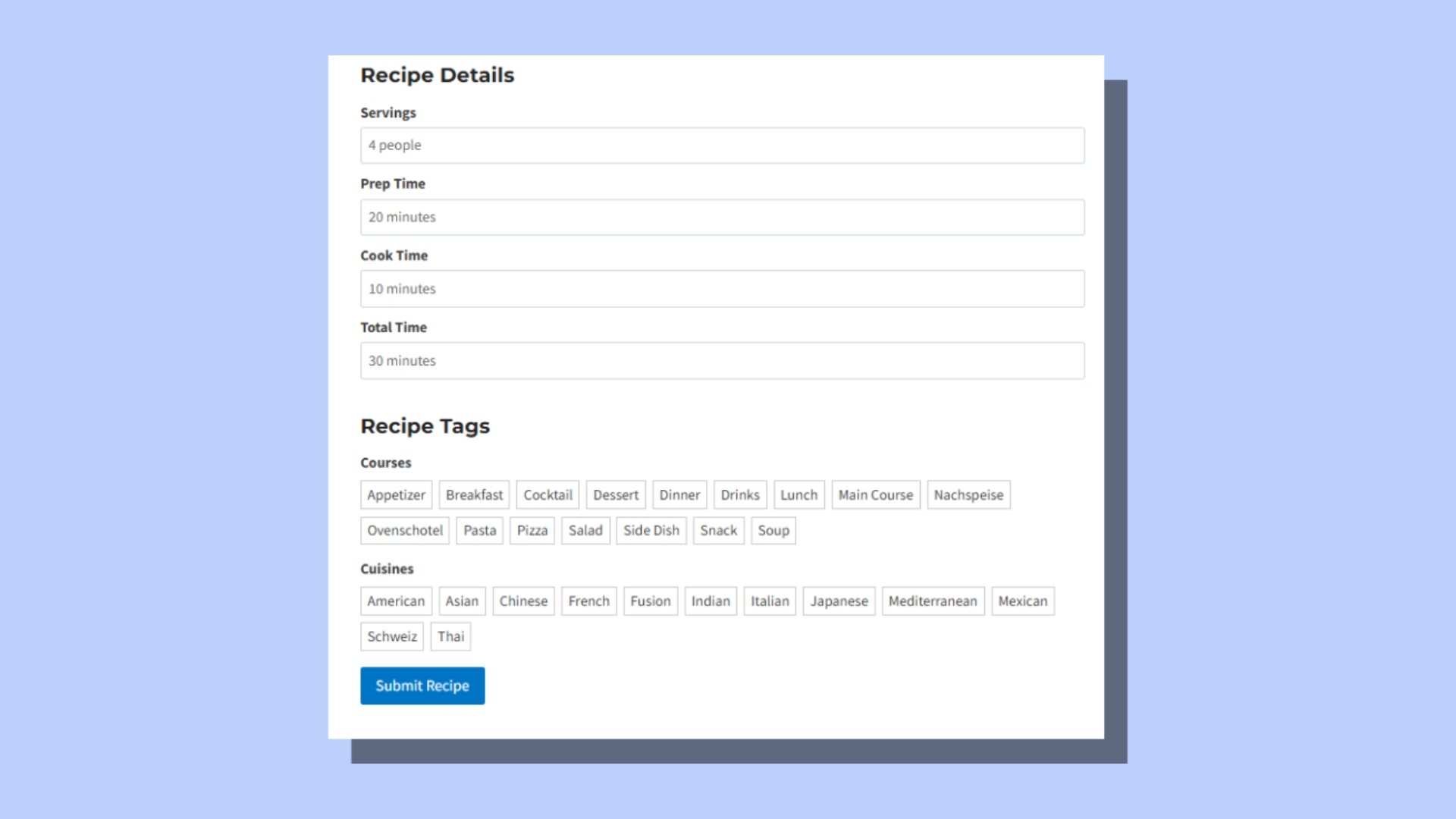
Task: Choose the American cuisine tag
Action: pyautogui.click(x=396, y=601)
